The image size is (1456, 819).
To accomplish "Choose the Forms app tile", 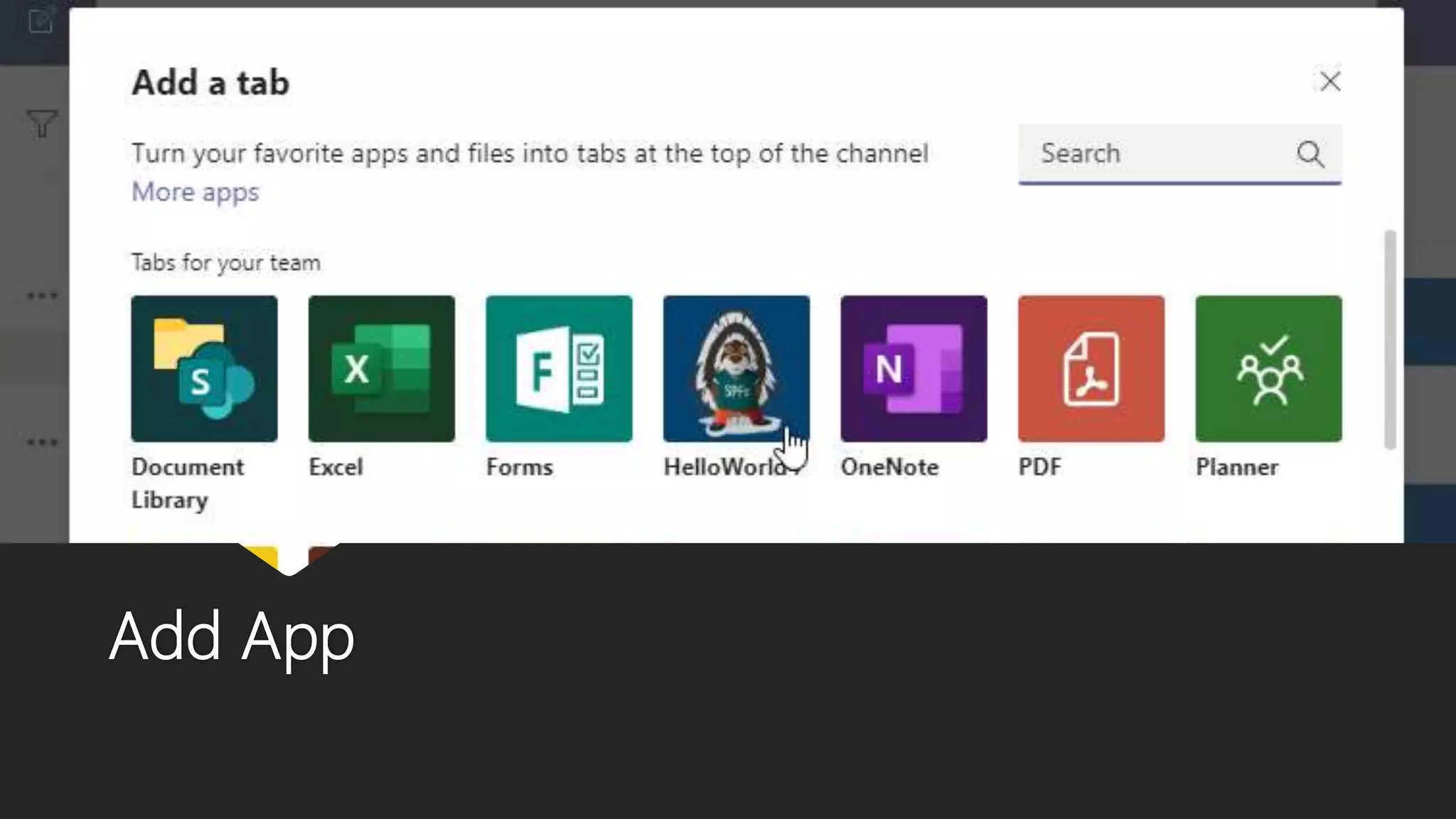I will pyautogui.click(x=559, y=369).
